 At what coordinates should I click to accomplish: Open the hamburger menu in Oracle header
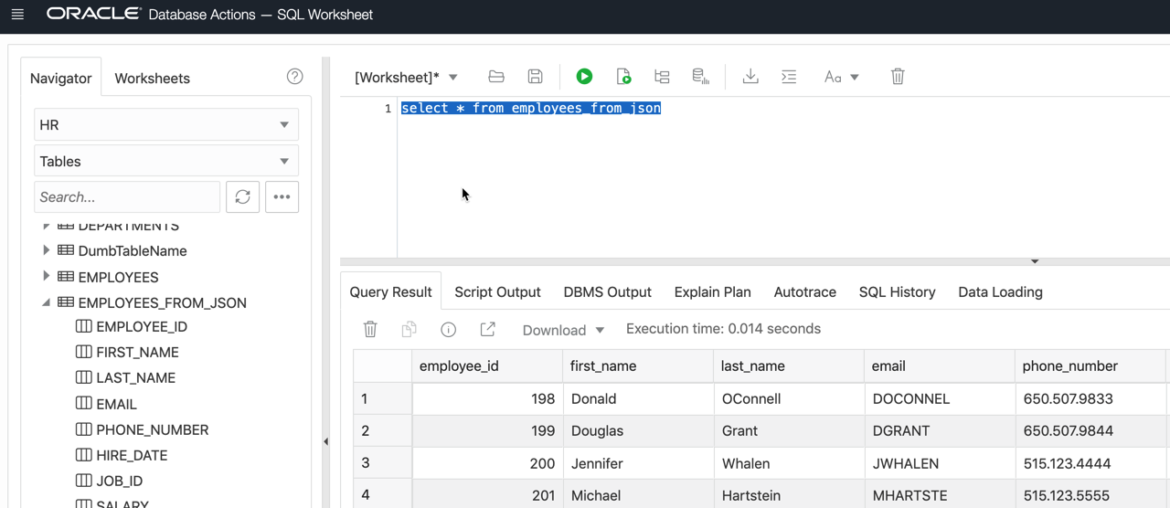pos(17,15)
